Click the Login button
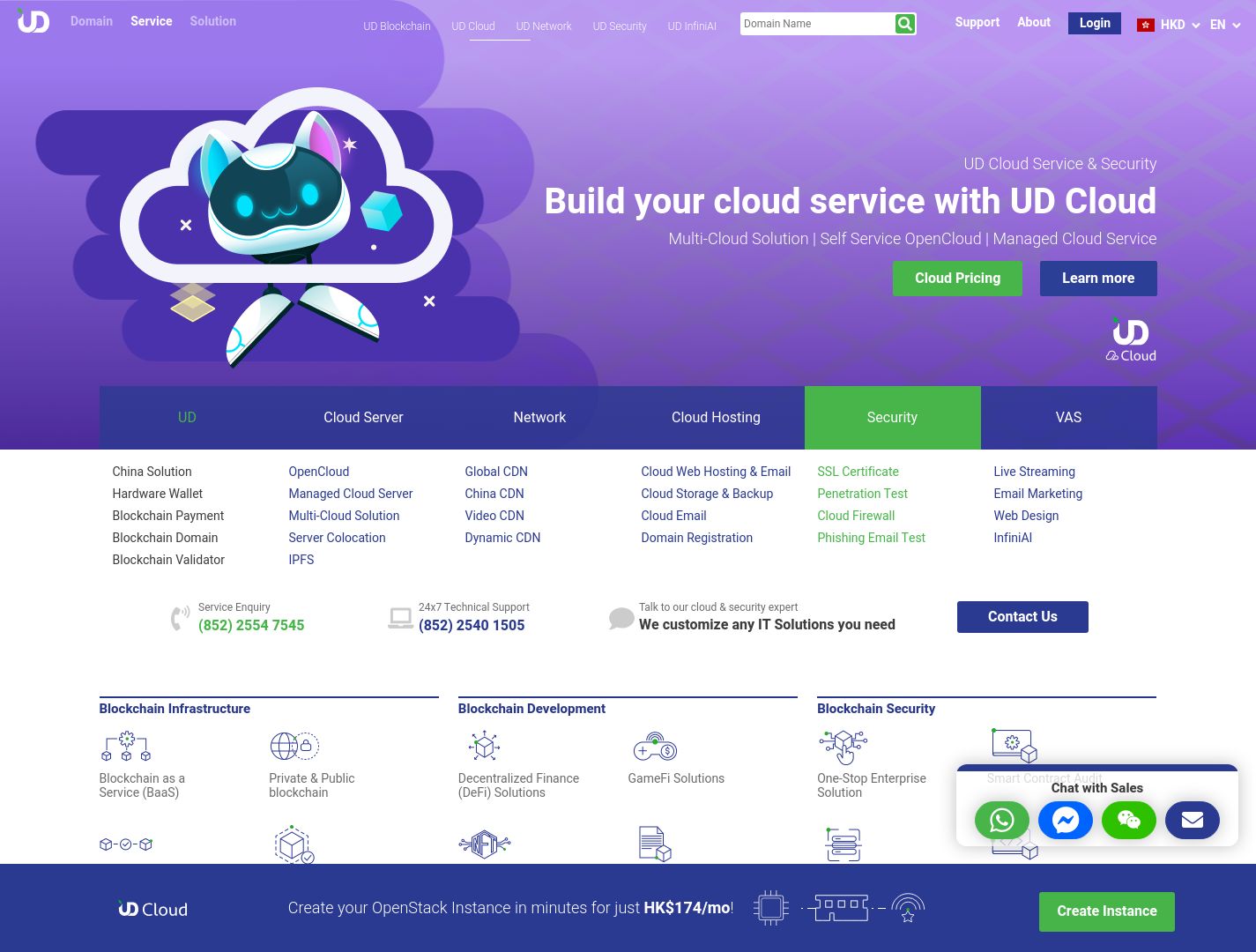Screen dimensions: 1256x952 pyautogui.click(x=1095, y=23)
